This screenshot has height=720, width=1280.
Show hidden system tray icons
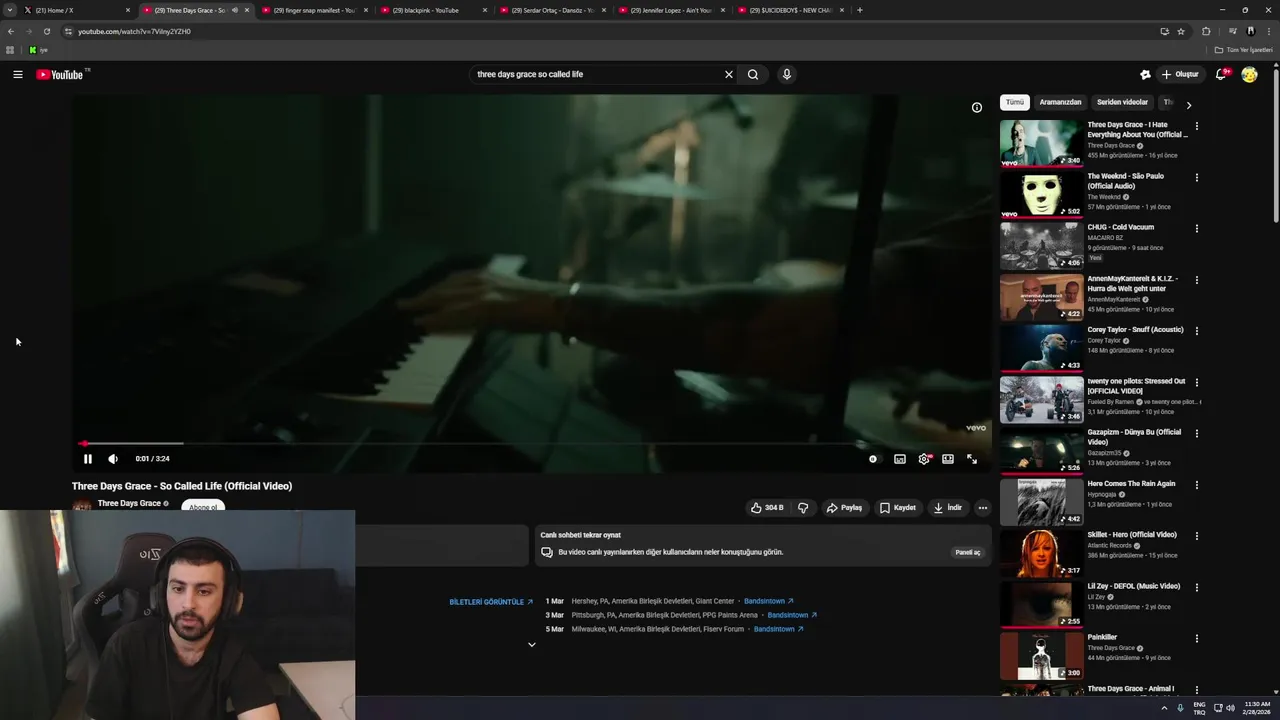point(1164,708)
